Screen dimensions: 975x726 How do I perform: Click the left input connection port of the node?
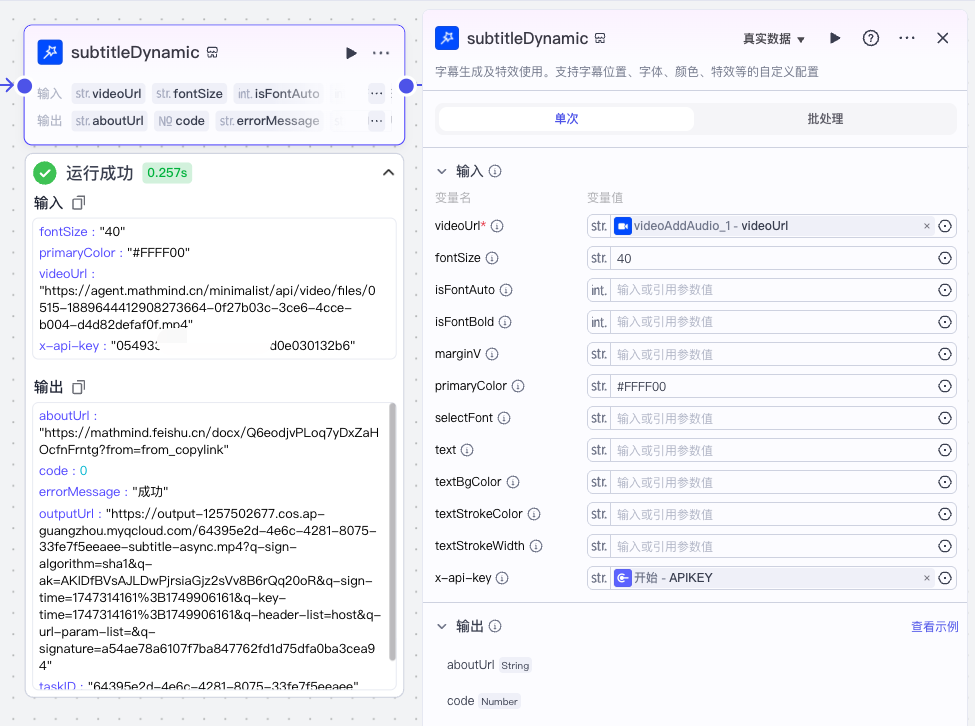pyautogui.click(x=25, y=86)
